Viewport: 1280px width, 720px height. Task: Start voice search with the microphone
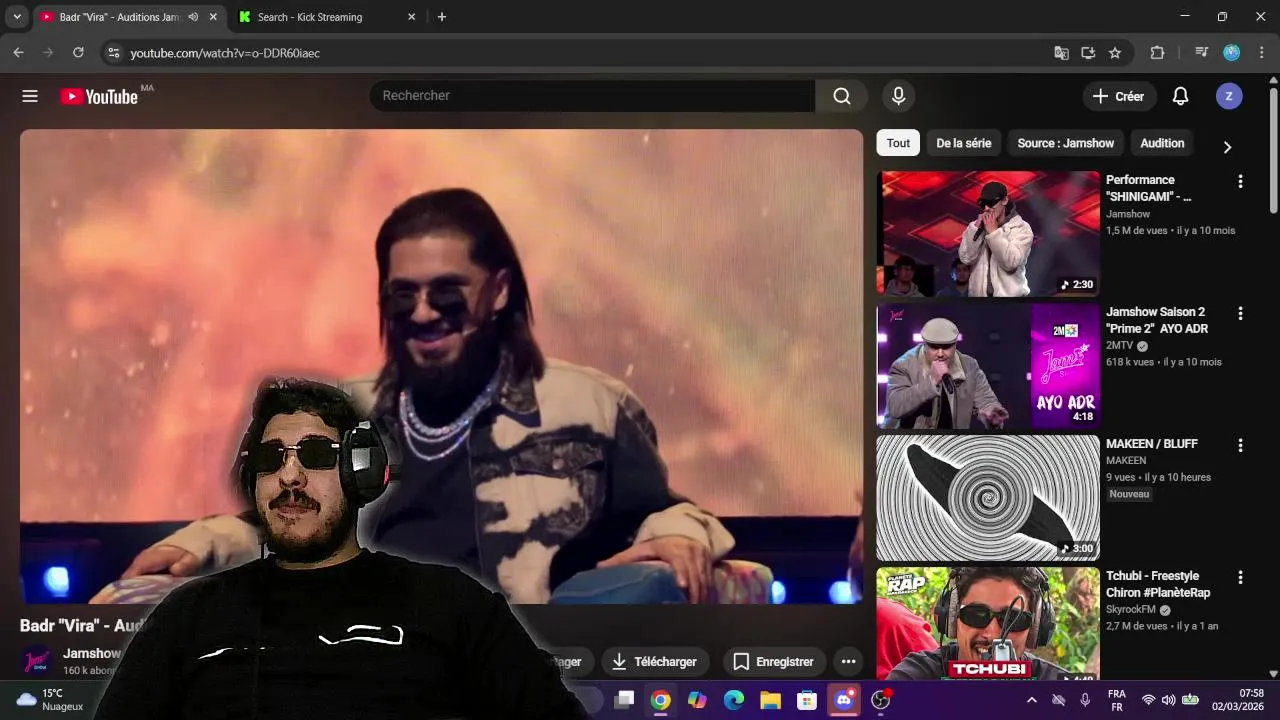tap(898, 96)
